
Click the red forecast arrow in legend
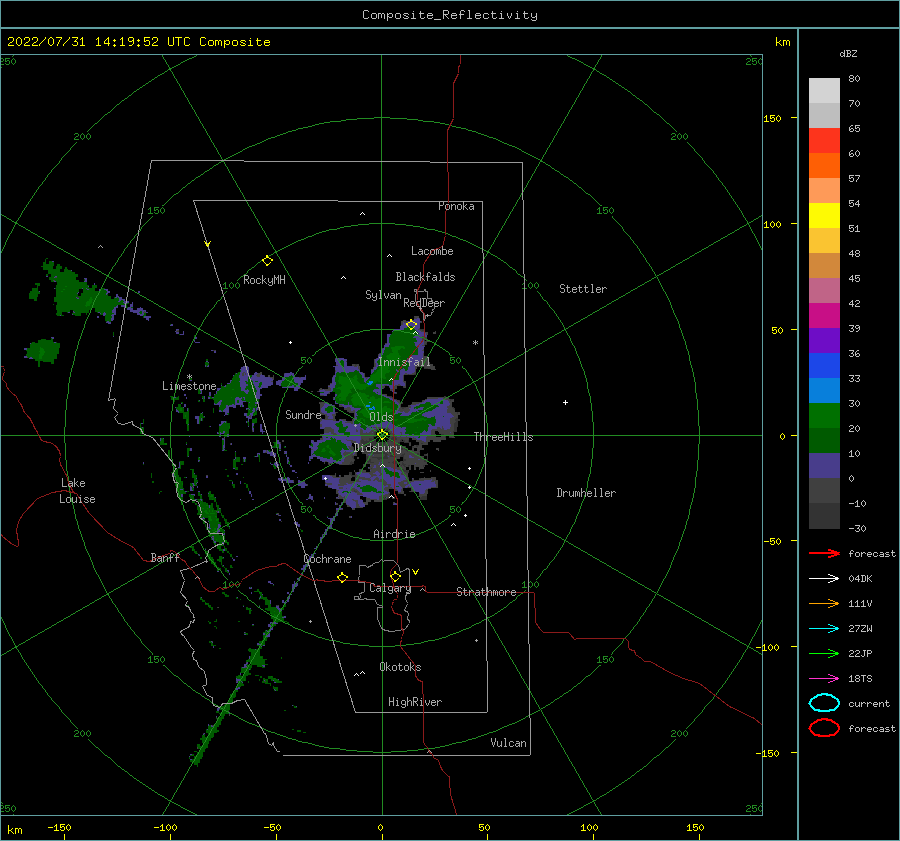824,553
